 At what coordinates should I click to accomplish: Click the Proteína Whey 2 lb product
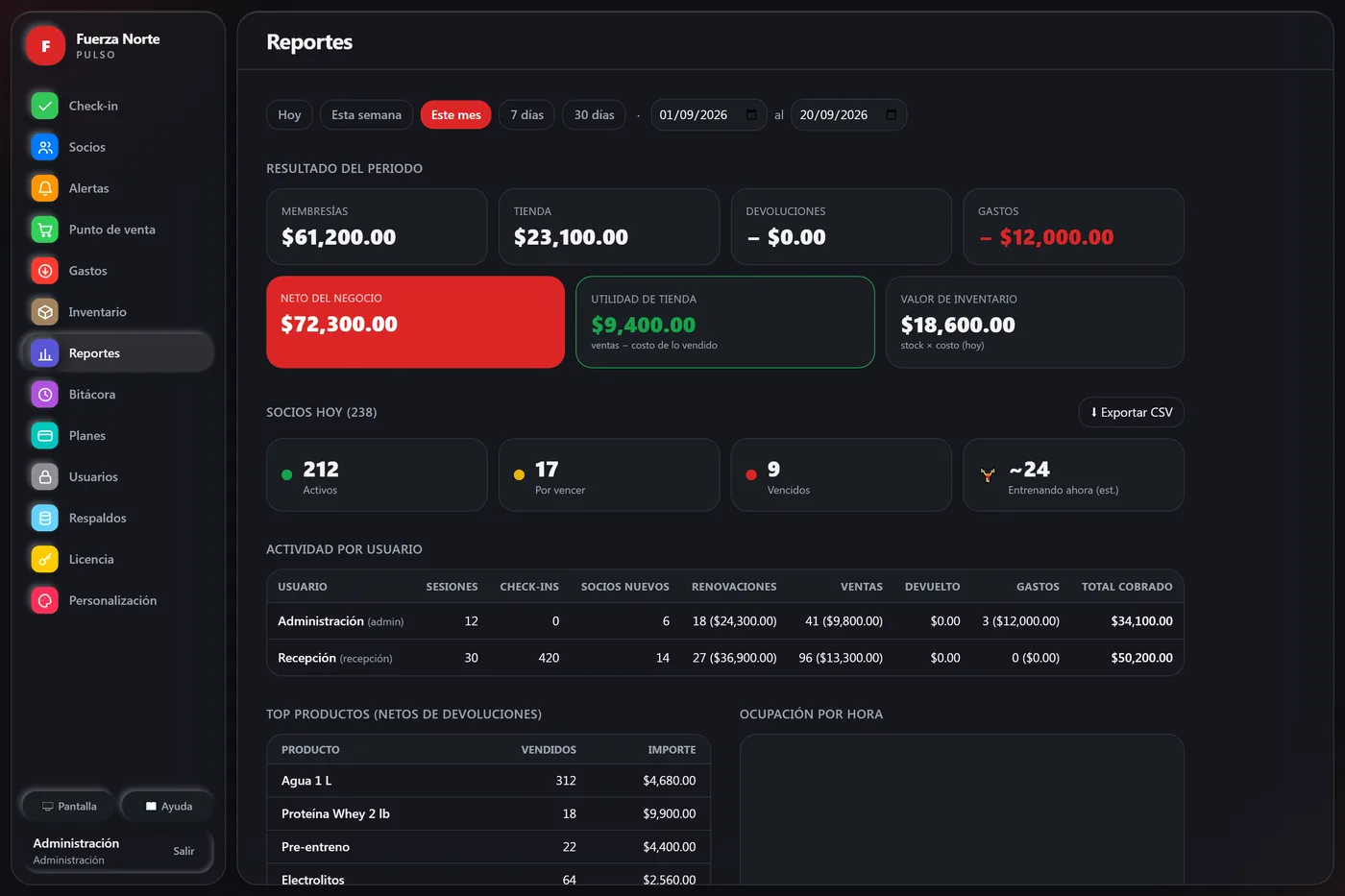point(335,813)
